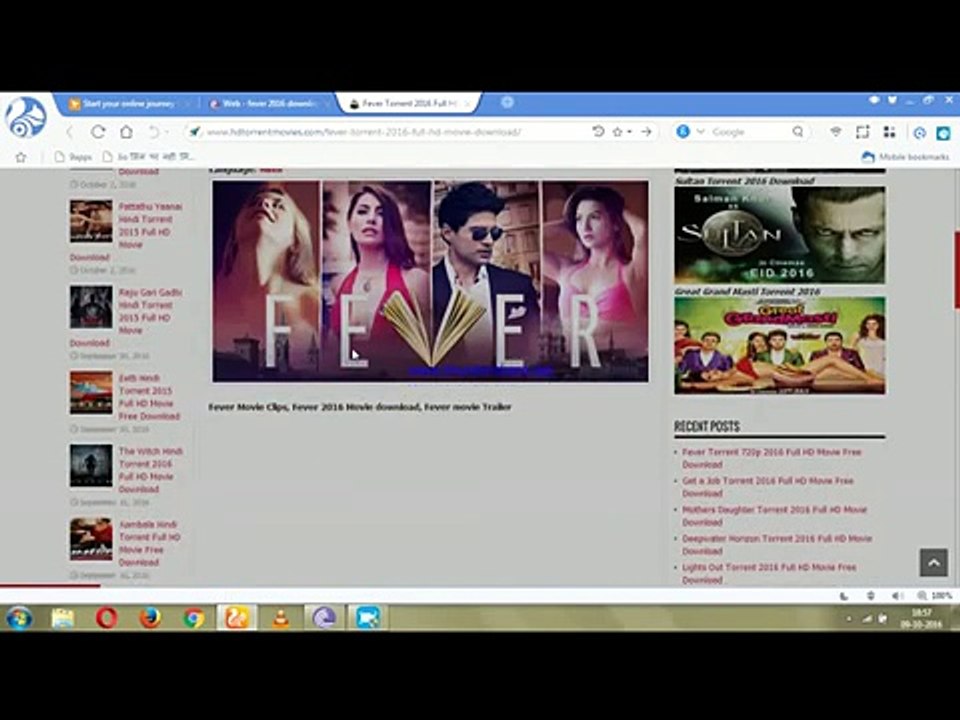
Task: Restore closed tab with the undo icon
Action: point(153,132)
